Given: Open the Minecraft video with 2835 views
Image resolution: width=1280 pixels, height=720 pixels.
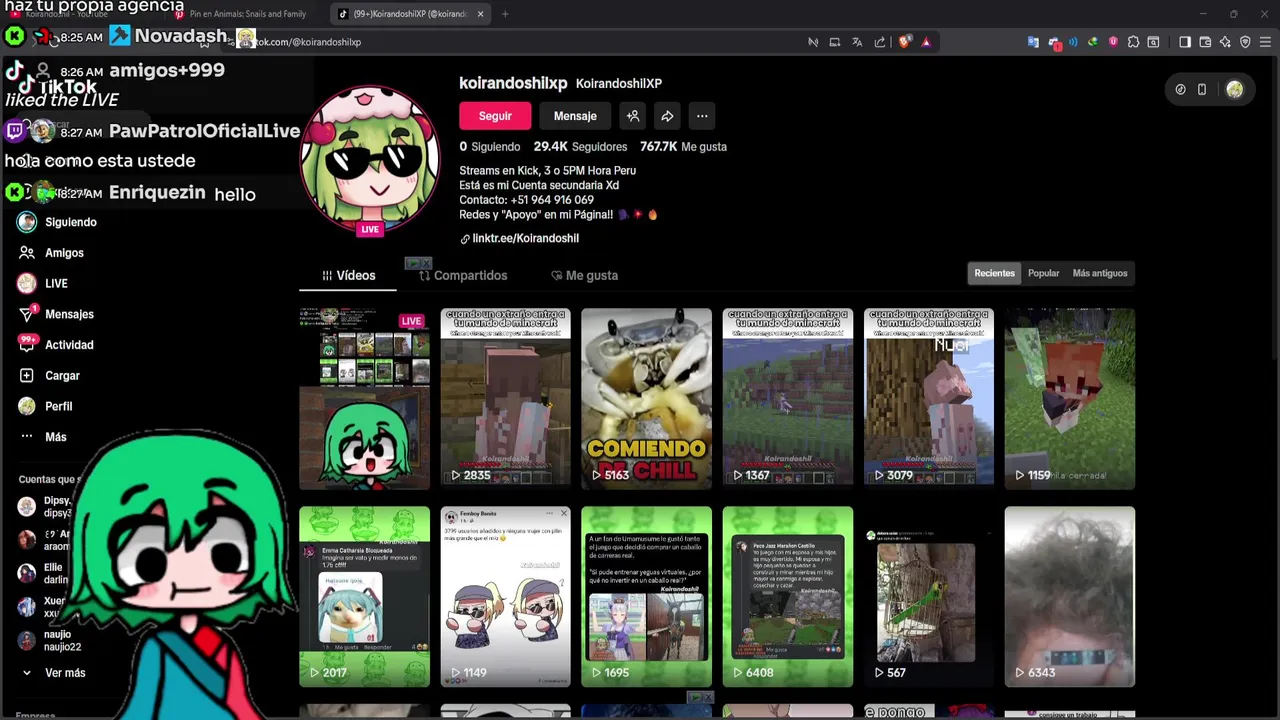Looking at the screenshot, I should [505, 398].
